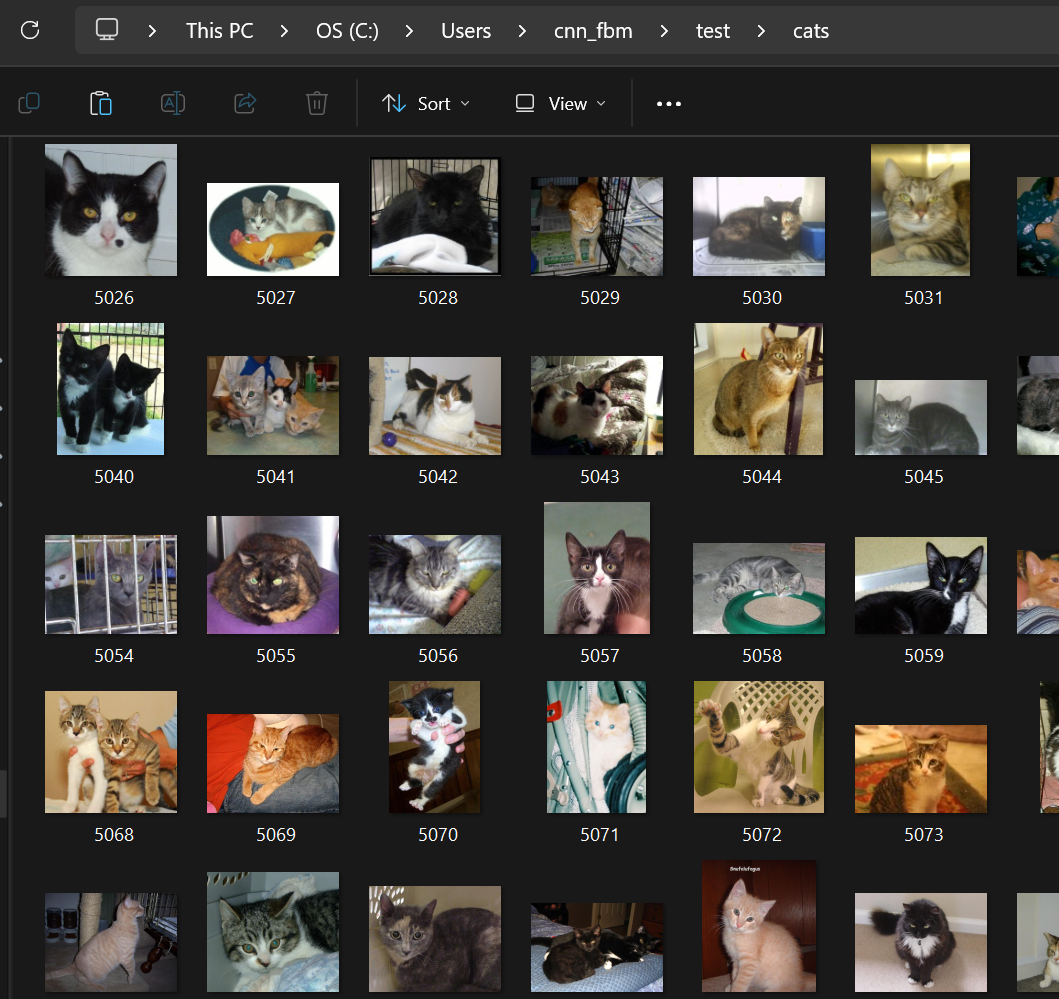The width and height of the screenshot is (1059, 999).
Task: Click the Share icon in toolbar
Action: (x=245, y=103)
